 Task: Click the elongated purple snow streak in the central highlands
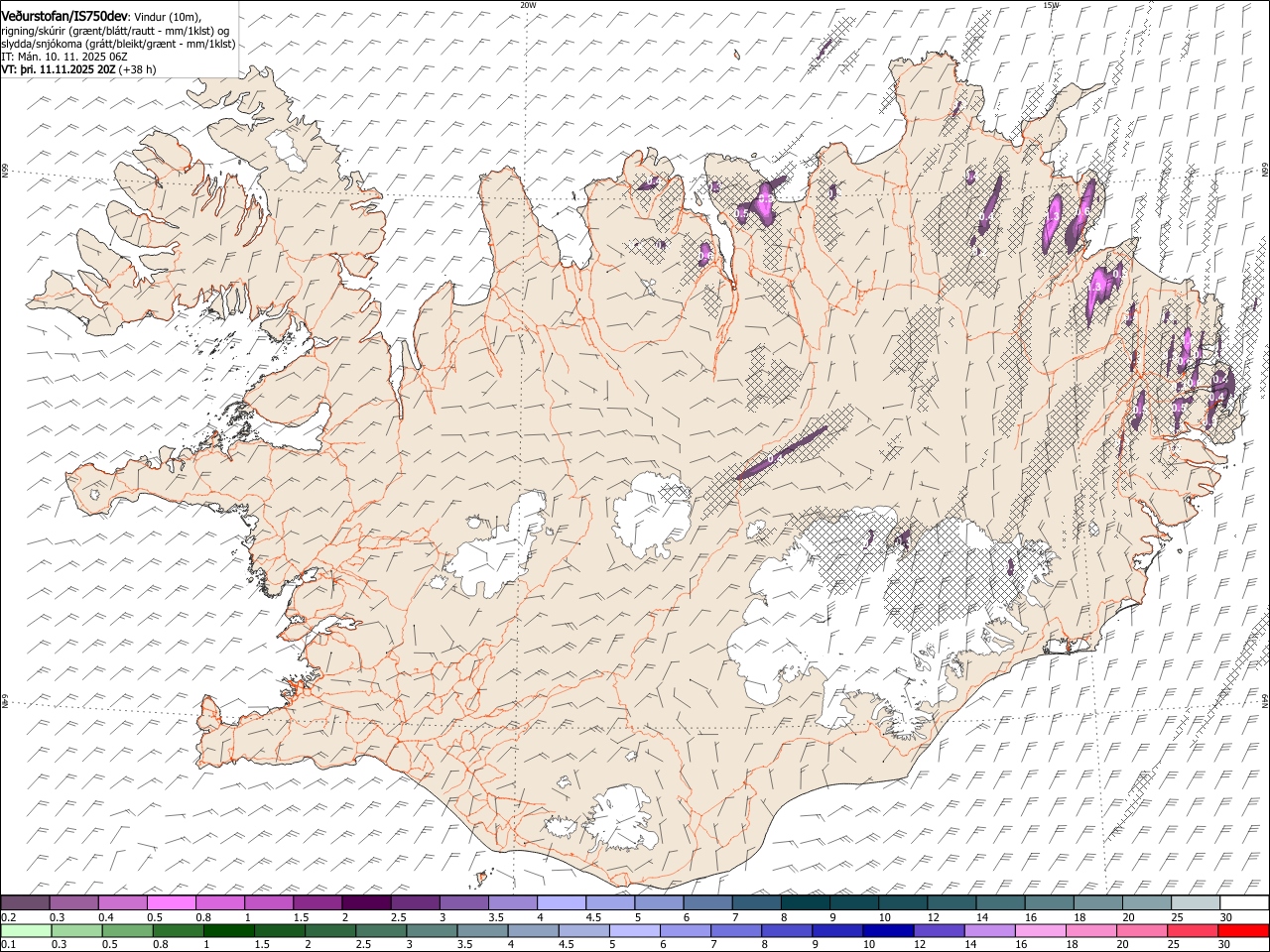coord(781,452)
